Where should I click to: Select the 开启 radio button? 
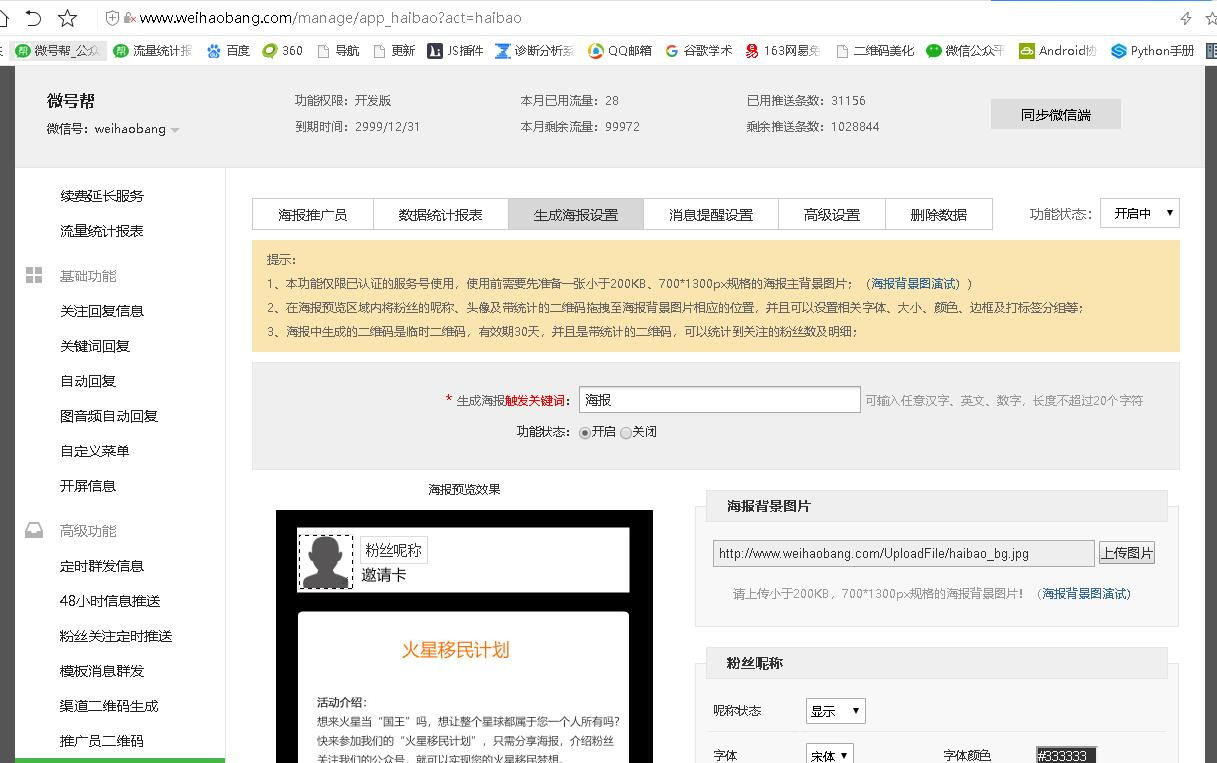click(x=585, y=433)
